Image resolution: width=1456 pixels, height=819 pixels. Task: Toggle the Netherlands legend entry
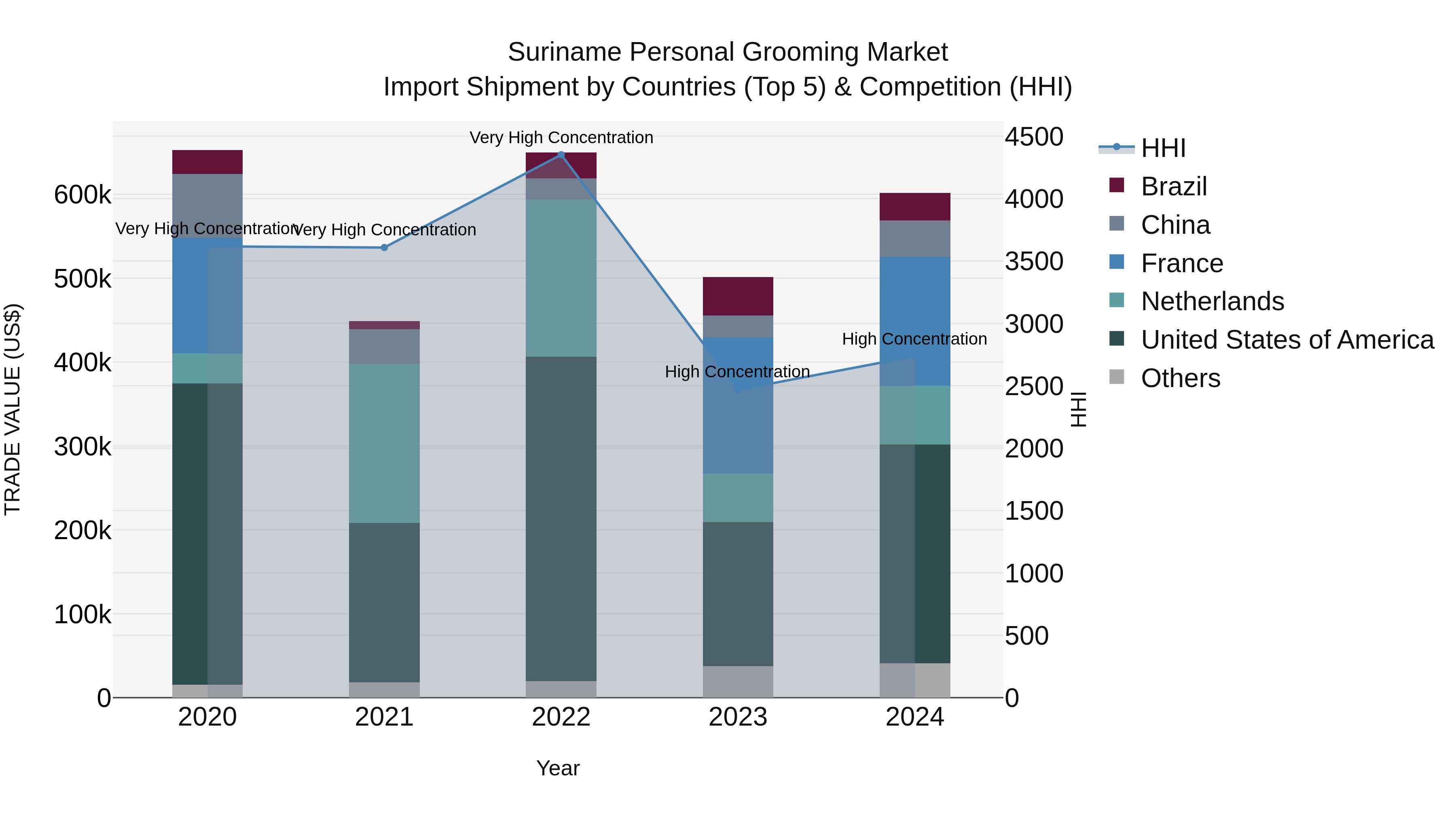1196,301
